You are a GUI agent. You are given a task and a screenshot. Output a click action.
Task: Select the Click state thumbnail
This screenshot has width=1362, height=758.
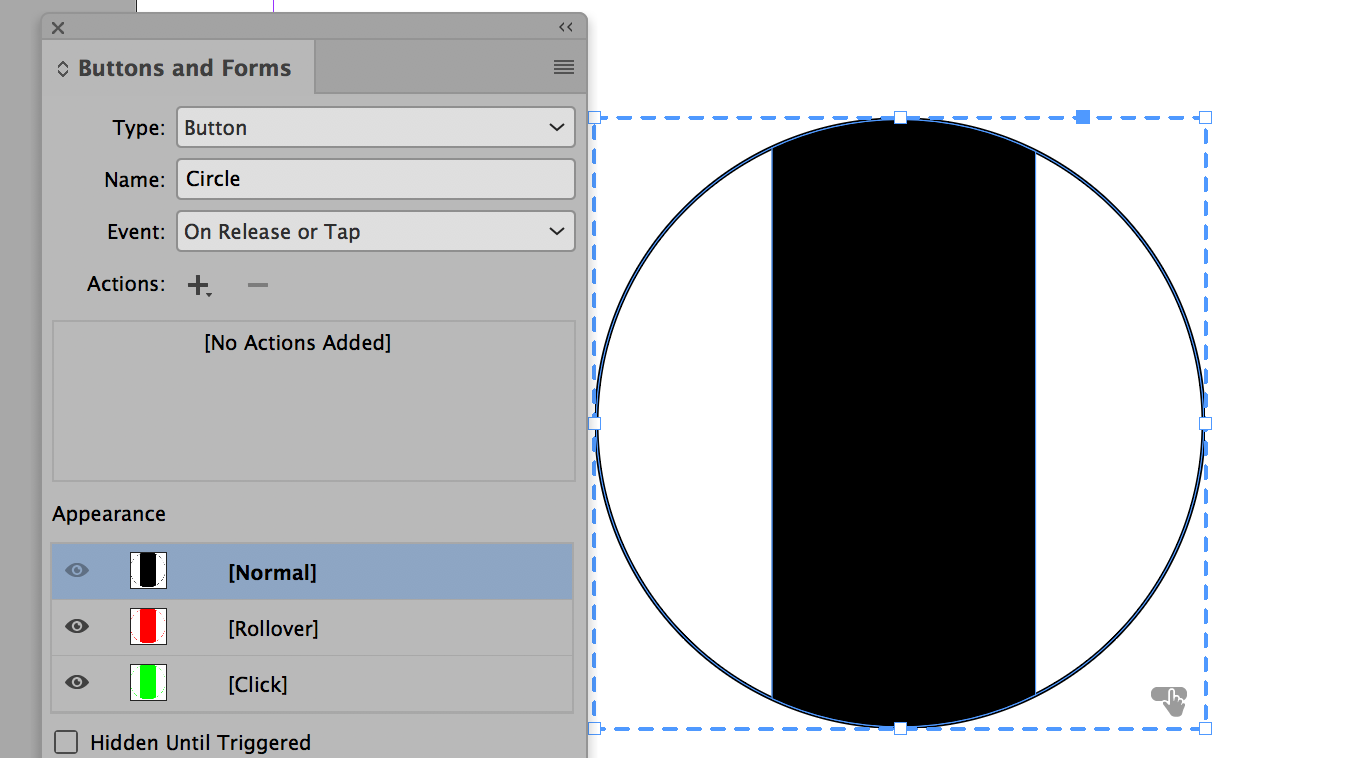[x=148, y=683]
